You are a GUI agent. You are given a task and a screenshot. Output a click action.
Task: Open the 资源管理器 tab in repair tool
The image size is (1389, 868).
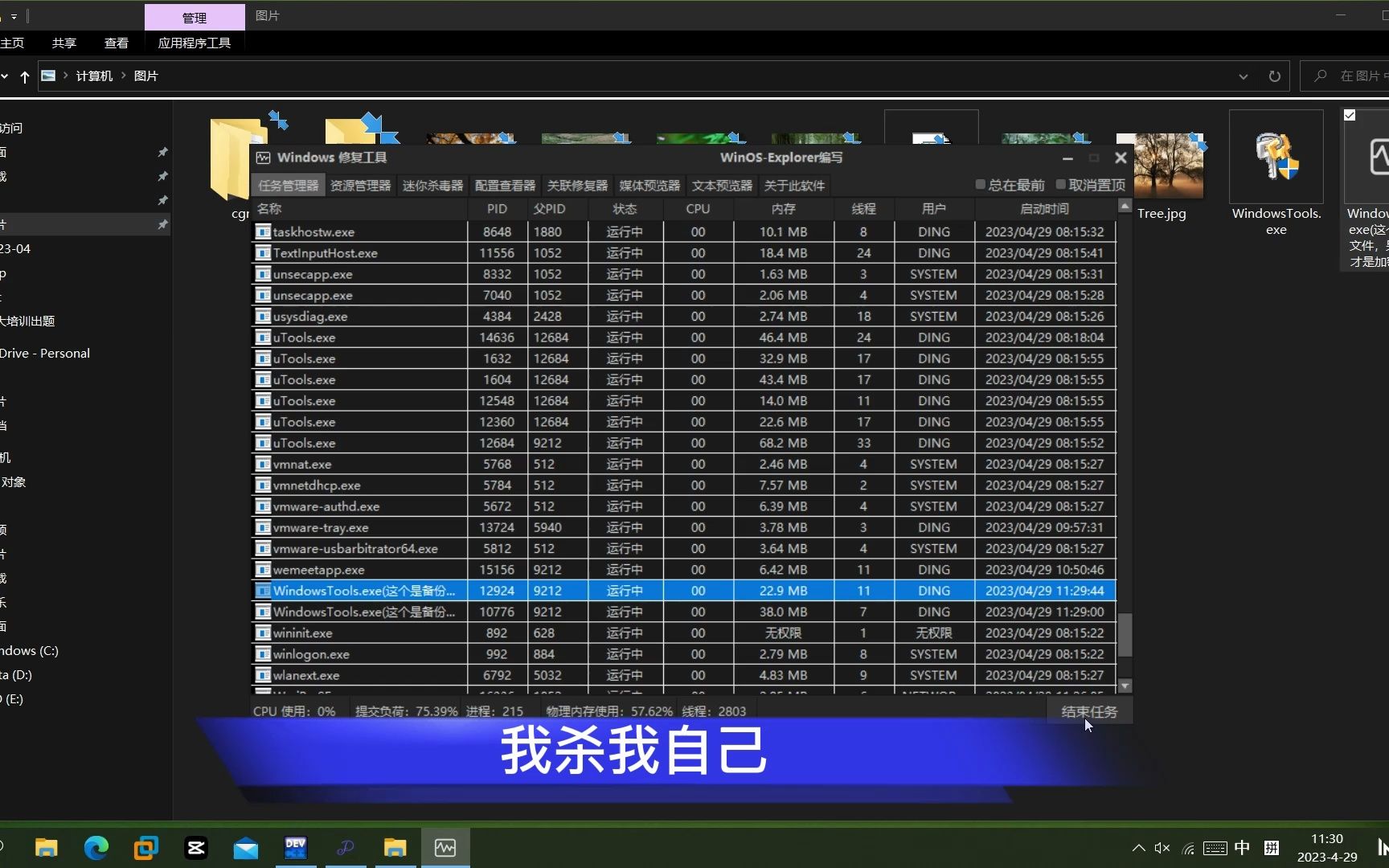pyautogui.click(x=360, y=186)
